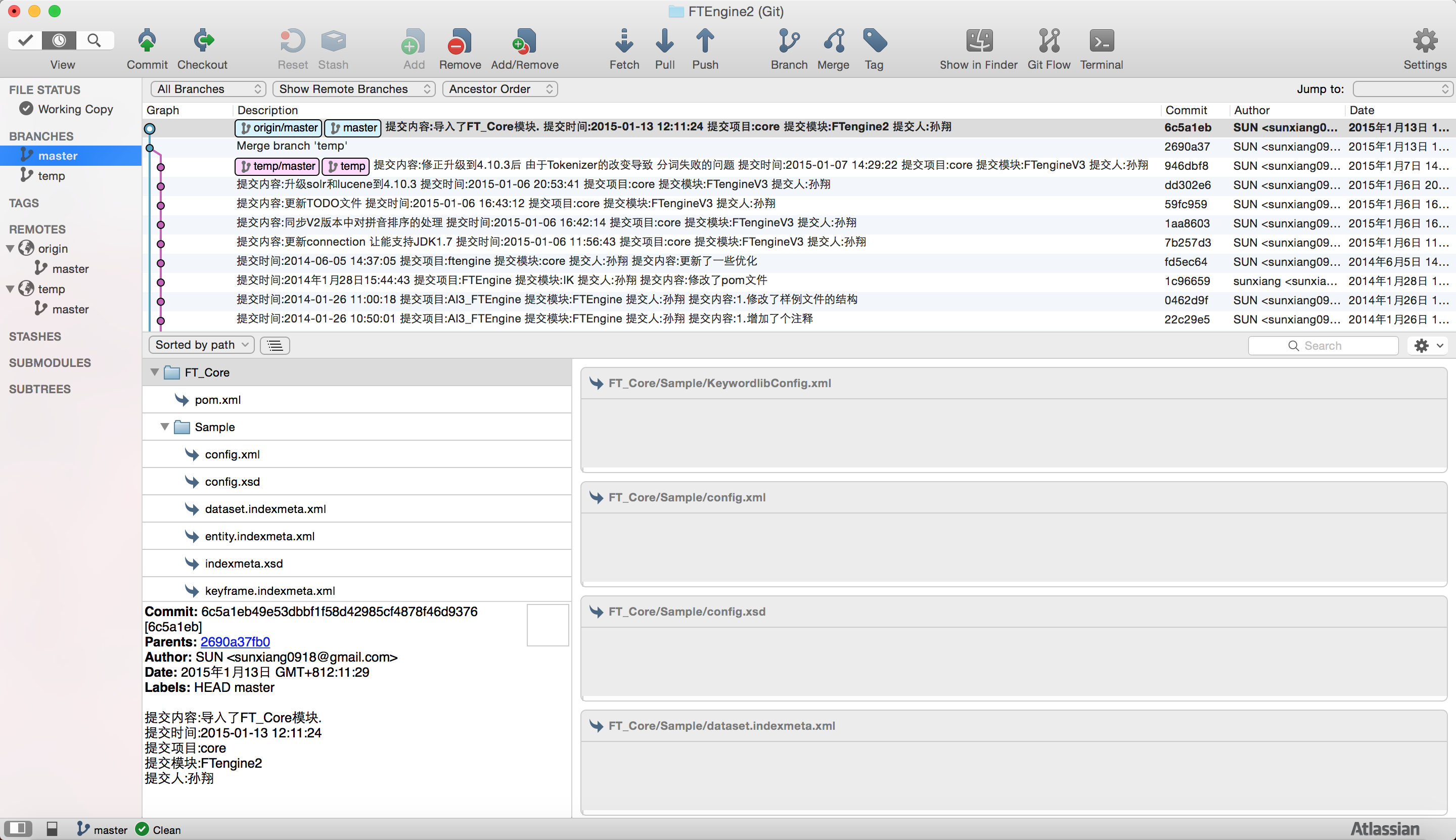The width and height of the screenshot is (1456, 840).
Task: Switch to the File Status checkmark view
Action: [25, 40]
